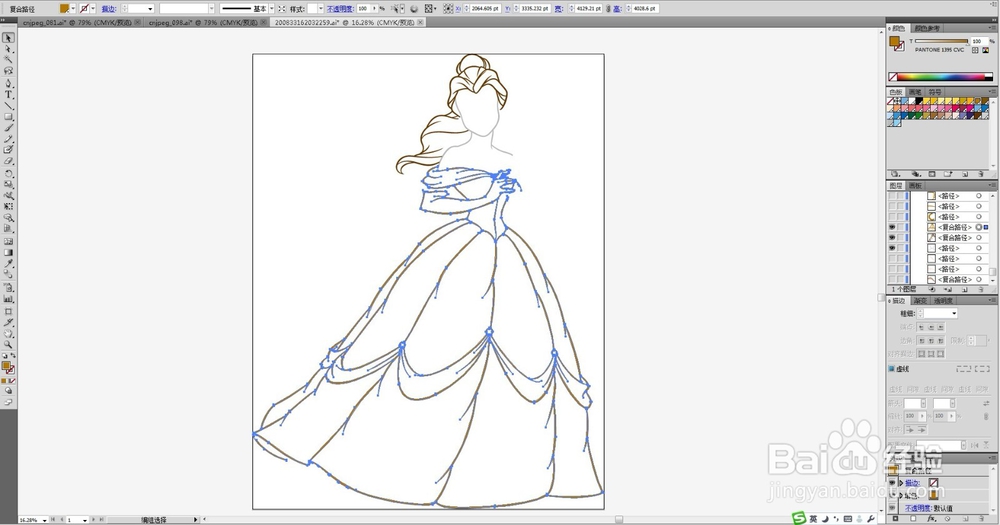
Task: Open 样式 graphic style dropdown
Action: tap(321, 8)
